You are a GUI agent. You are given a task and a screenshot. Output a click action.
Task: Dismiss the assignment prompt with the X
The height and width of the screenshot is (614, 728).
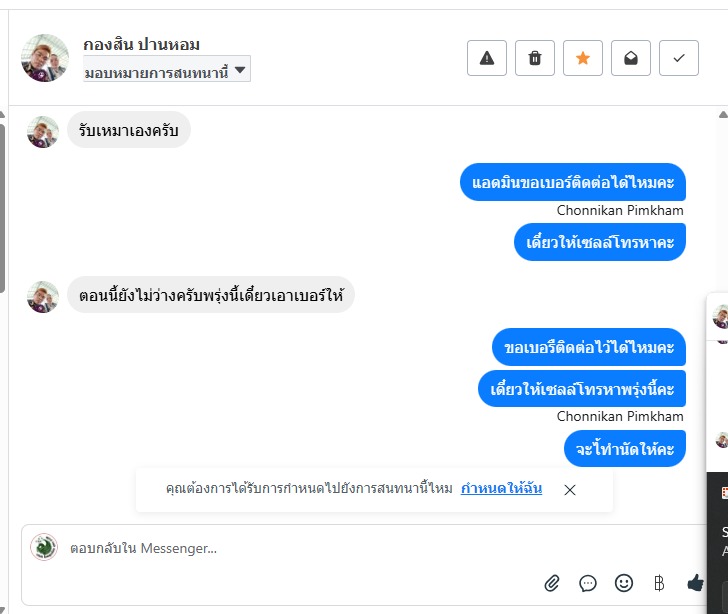point(570,490)
